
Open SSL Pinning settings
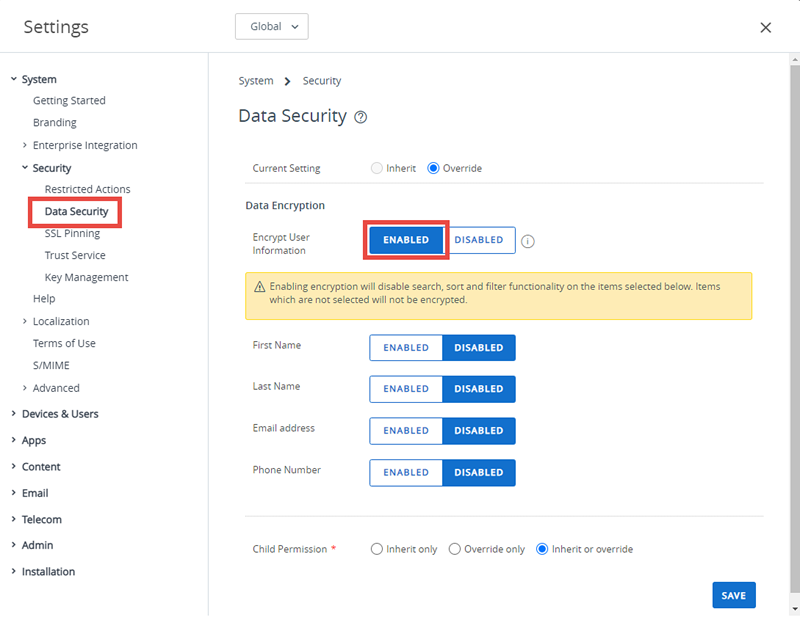pyautogui.click(x=72, y=234)
